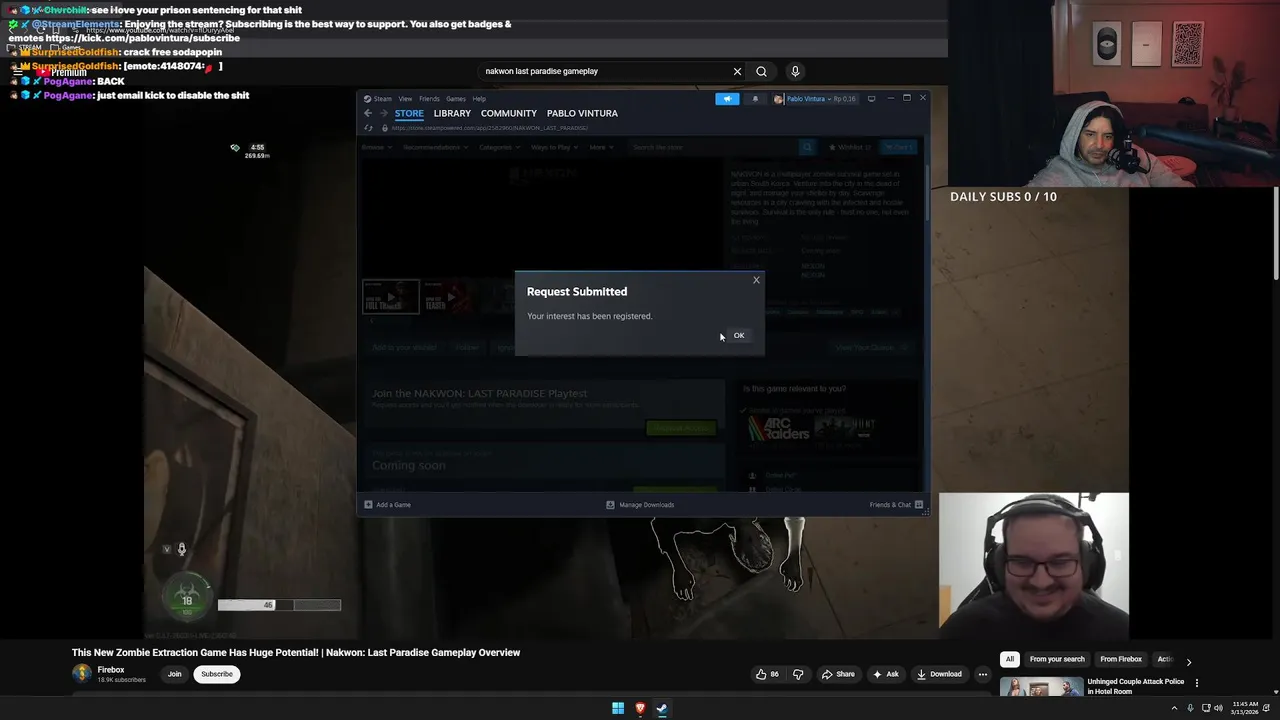Open options for the Unhinged Couple video
This screenshot has width=1280, height=720.
click(x=1197, y=683)
